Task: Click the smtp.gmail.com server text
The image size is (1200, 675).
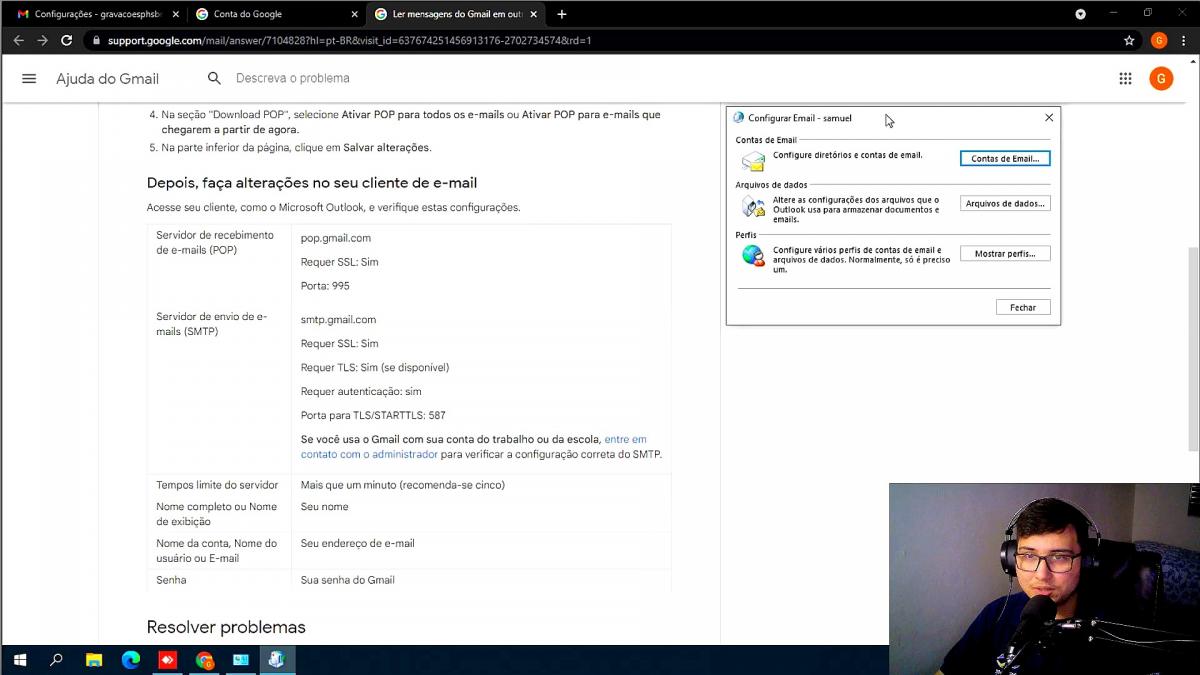Action: coord(338,320)
